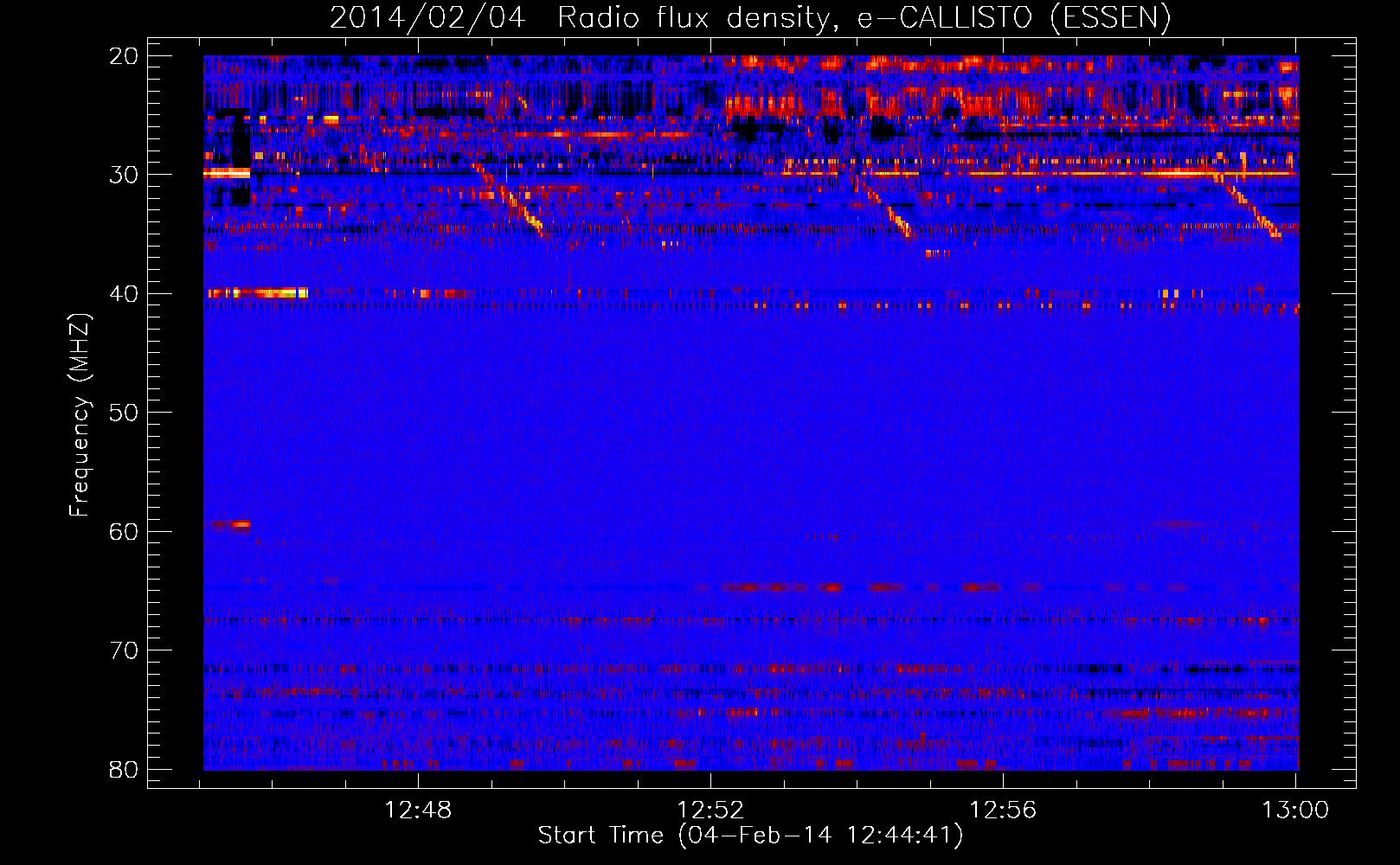Click the "Start Time (04-Feb-14 12:44:41)" label

coord(750,836)
